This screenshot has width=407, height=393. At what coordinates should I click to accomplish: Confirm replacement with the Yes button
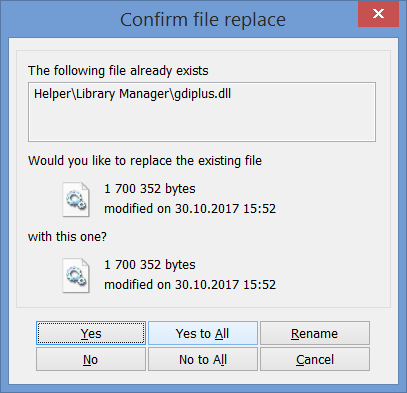click(91, 333)
